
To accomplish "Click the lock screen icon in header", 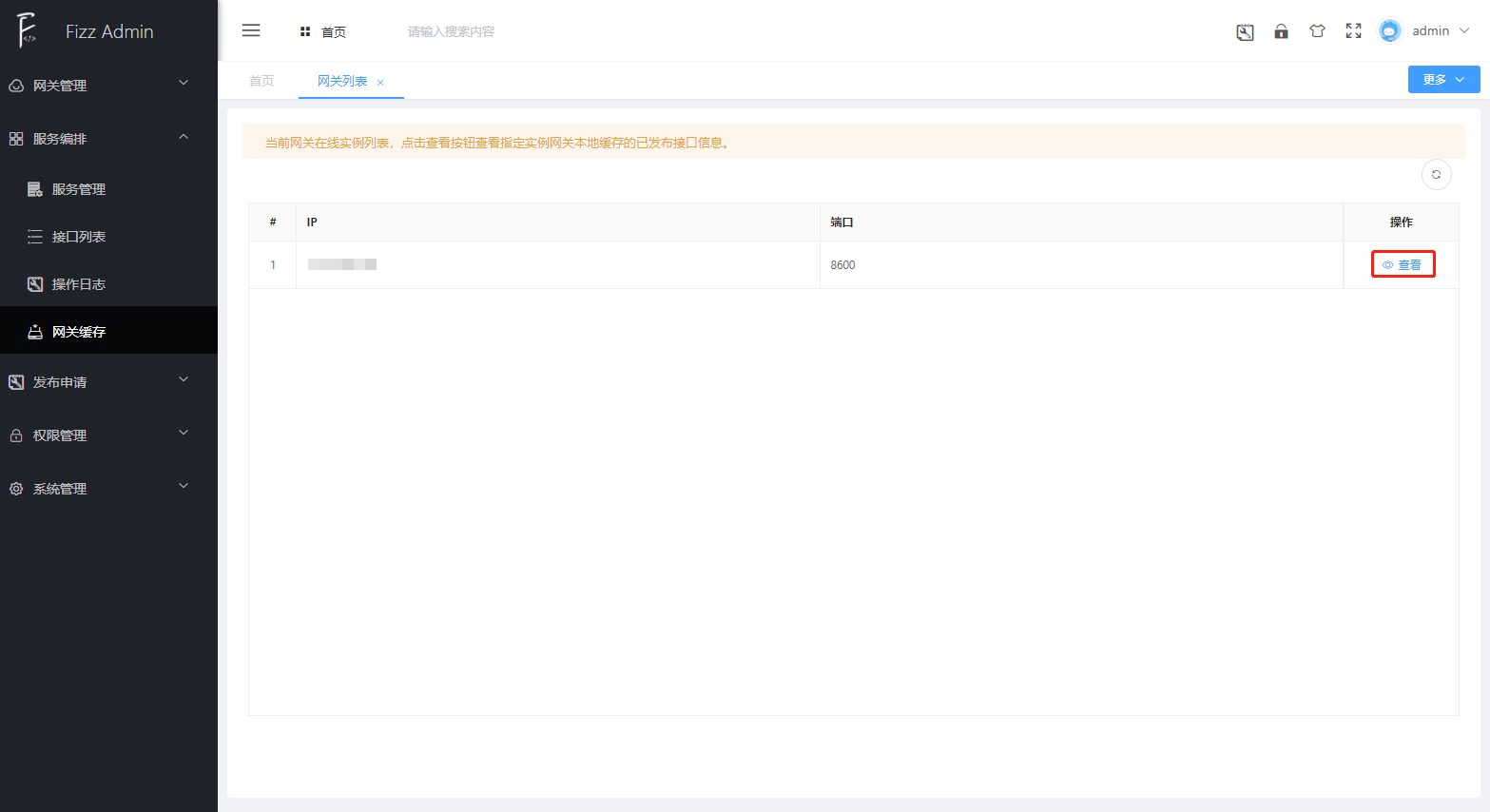I will click(1281, 31).
